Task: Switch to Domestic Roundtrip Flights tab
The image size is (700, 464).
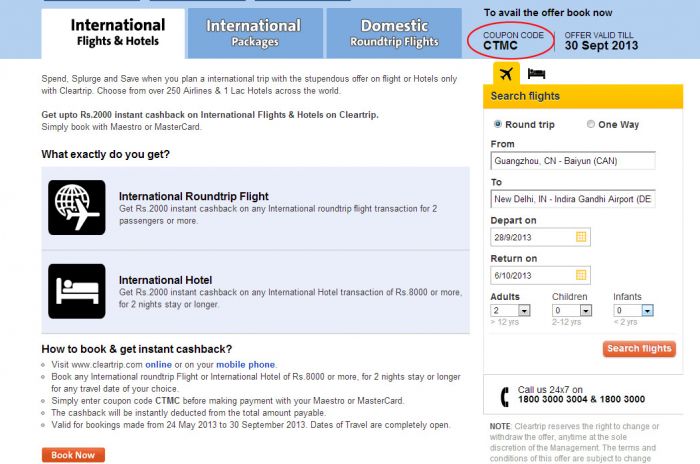Action: (394, 33)
